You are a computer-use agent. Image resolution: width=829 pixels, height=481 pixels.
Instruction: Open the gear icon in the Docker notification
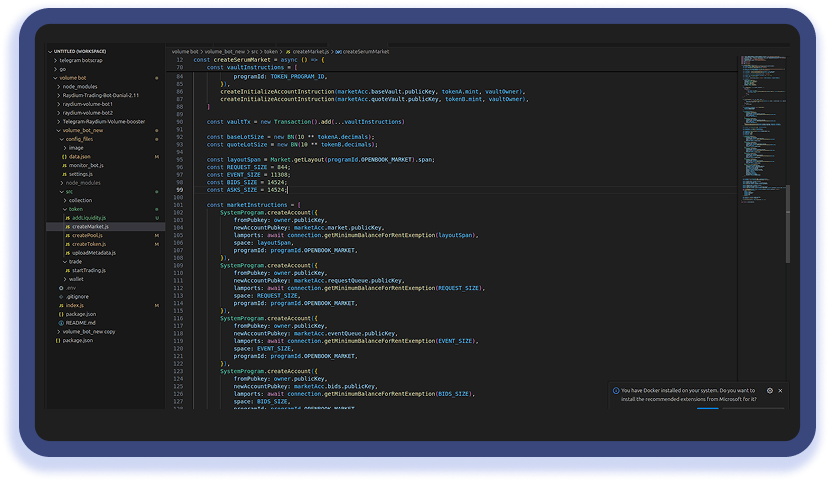pos(769,391)
